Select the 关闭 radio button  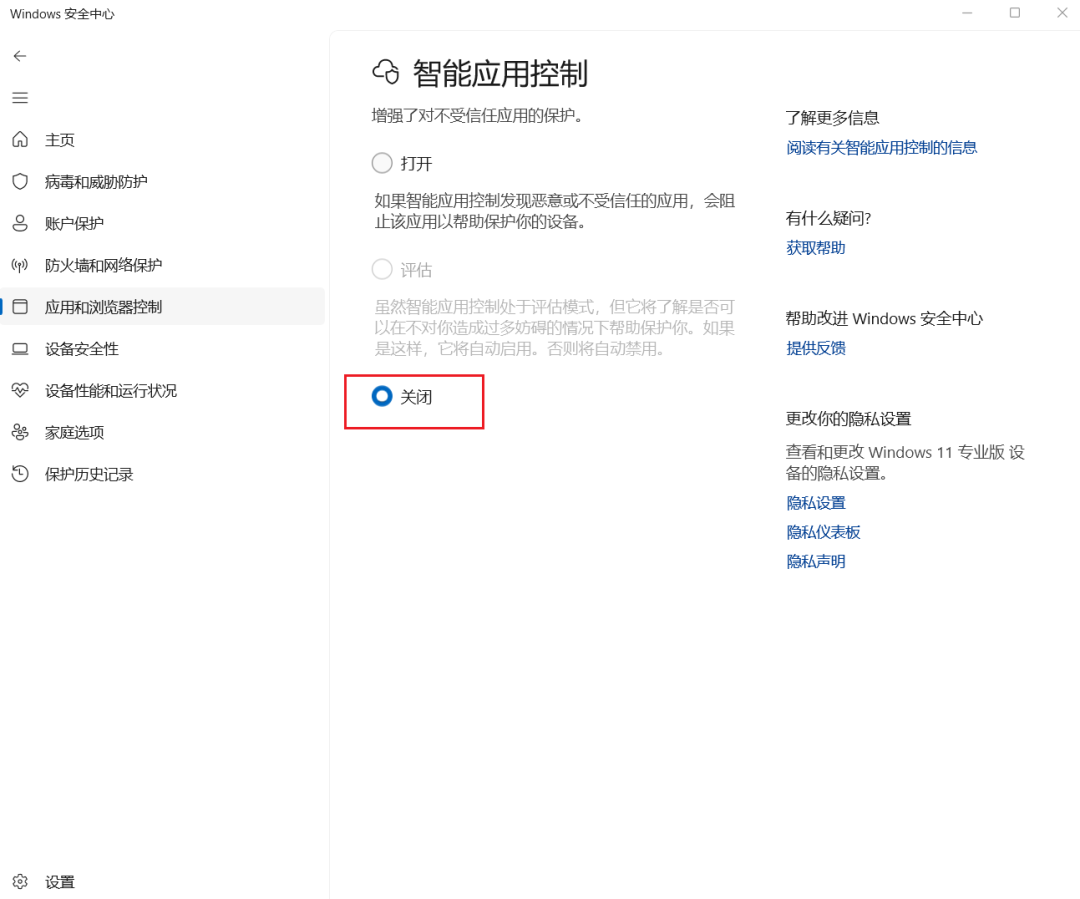382,396
